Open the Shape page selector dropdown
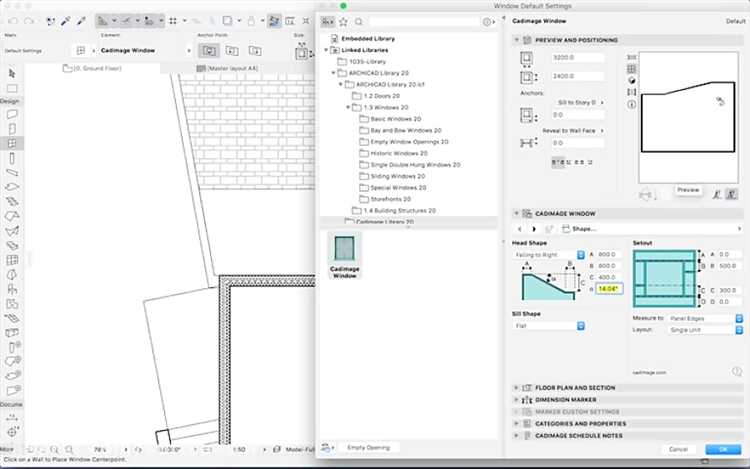The width and height of the screenshot is (750, 469). point(651,229)
